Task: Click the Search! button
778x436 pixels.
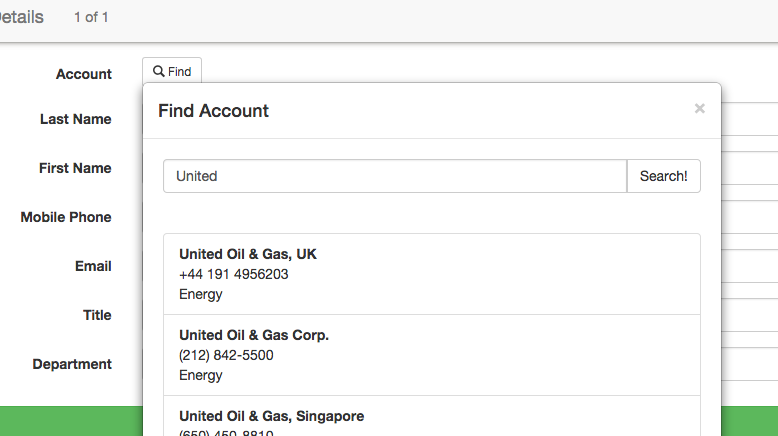Action: pyautogui.click(x=663, y=176)
